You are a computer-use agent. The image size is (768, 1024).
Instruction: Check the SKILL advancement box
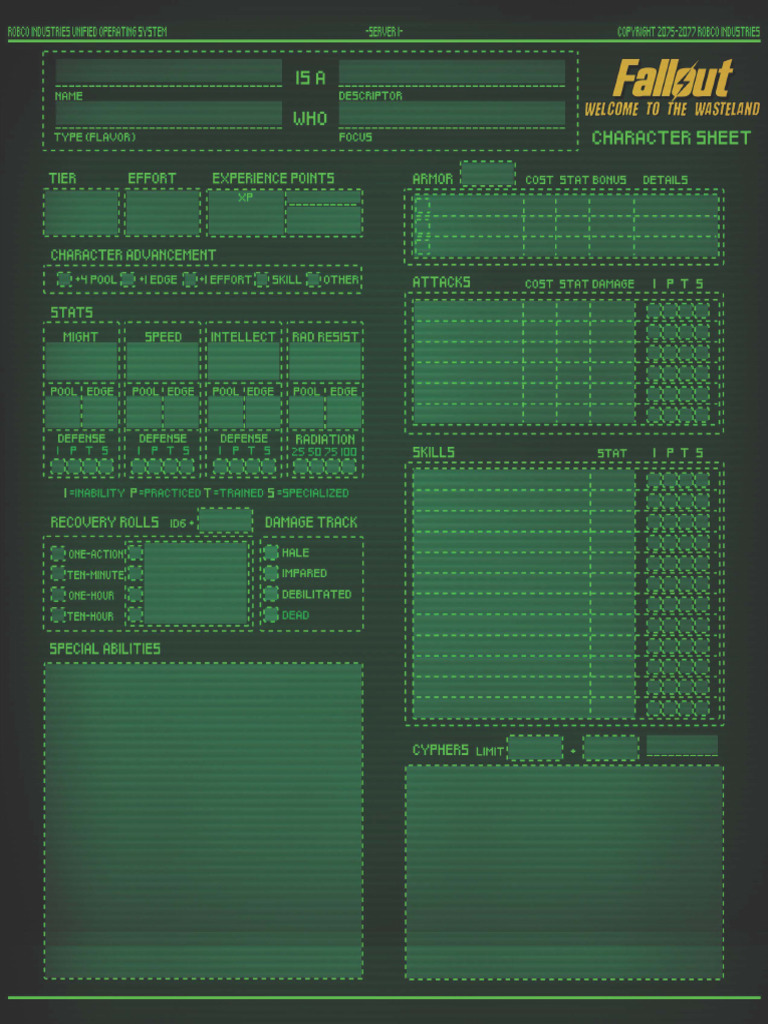pyautogui.click(x=262, y=280)
